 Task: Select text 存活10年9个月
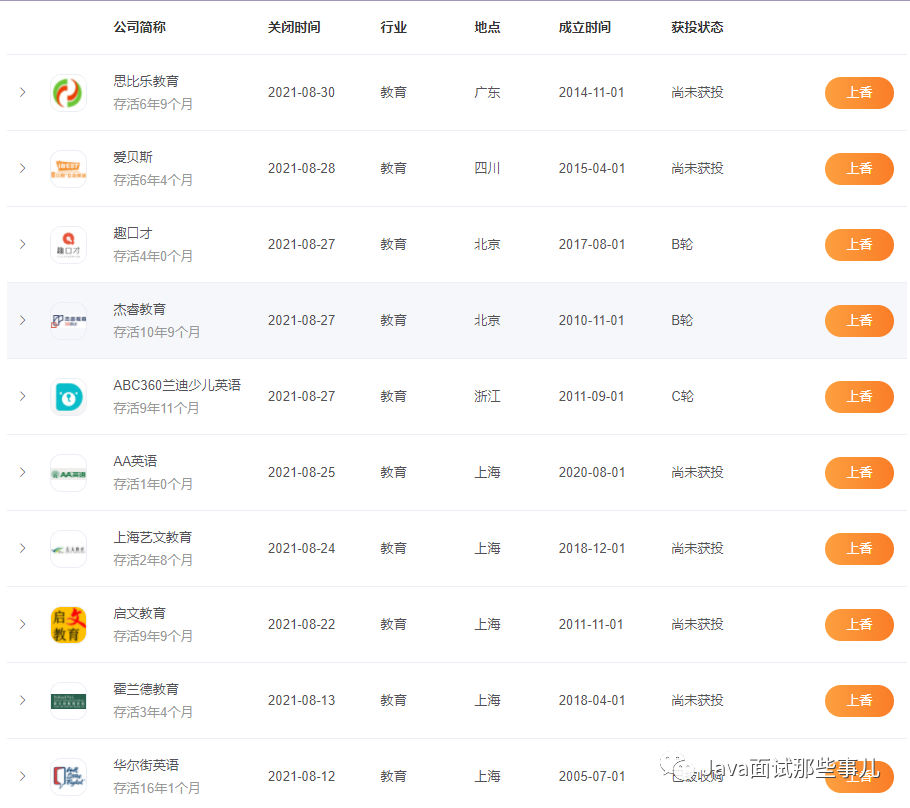pyautogui.click(x=157, y=333)
